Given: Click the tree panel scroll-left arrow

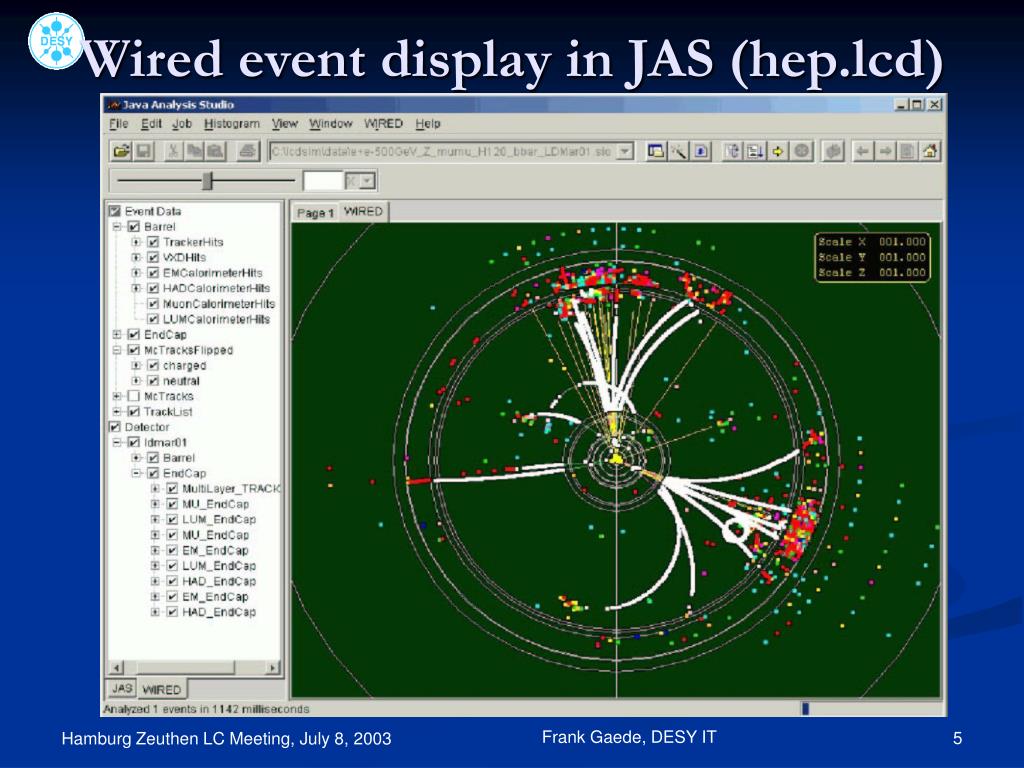Looking at the screenshot, I should 116,667.
